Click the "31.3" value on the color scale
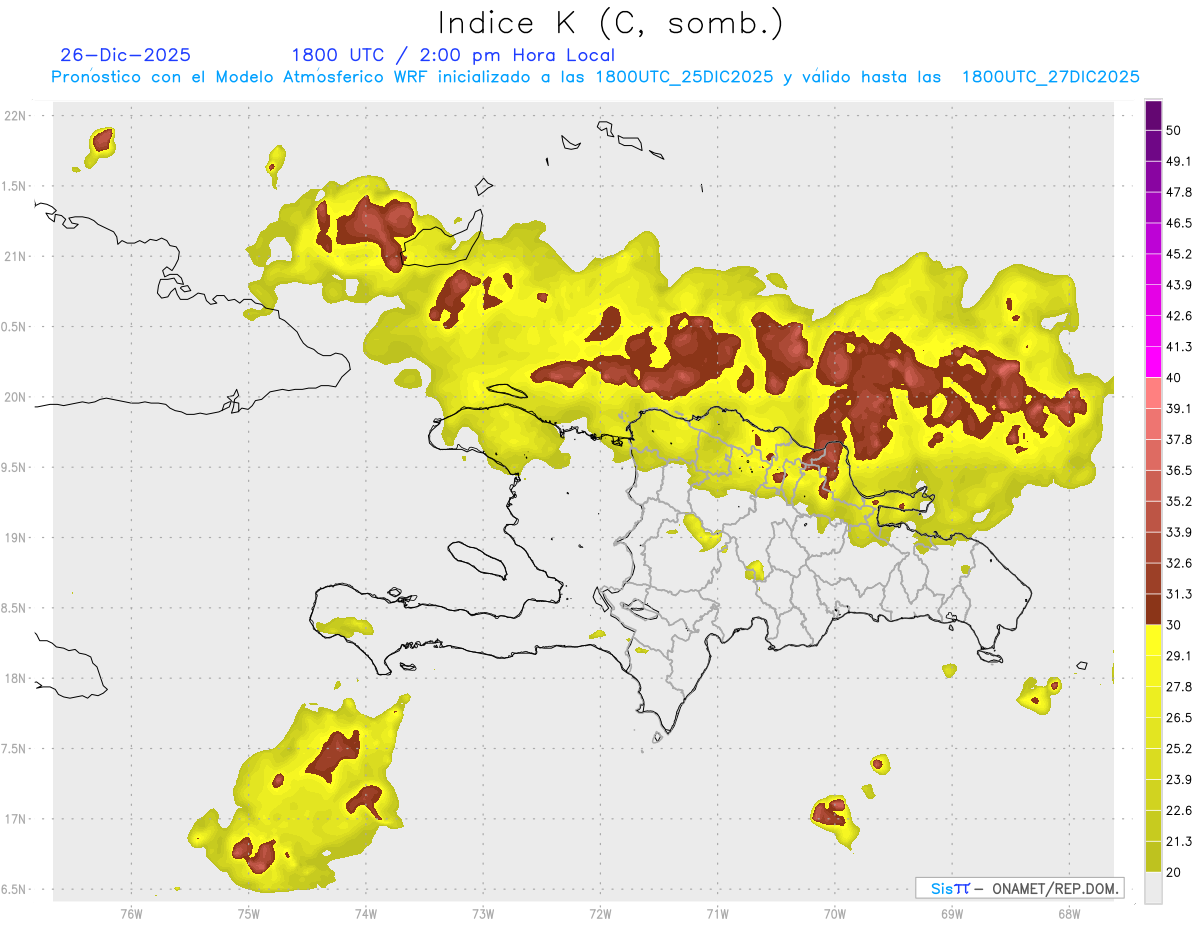The image size is (1200, 927). pyautogui.click(x=1179, y=594)
